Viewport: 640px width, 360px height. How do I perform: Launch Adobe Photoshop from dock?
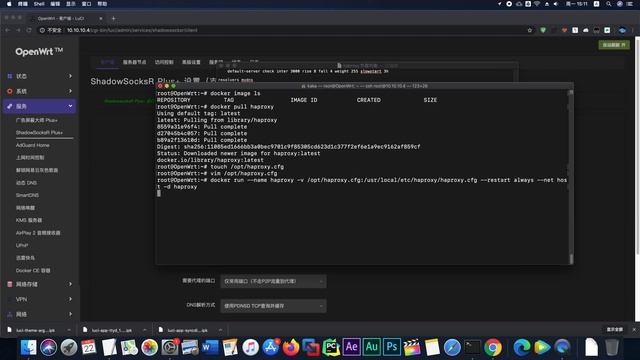(392, 347)
